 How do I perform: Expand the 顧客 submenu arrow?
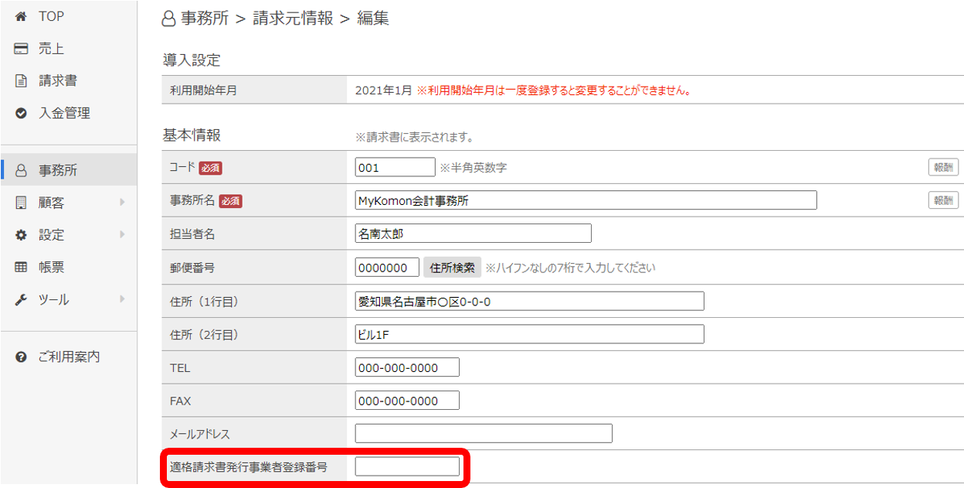pos(122,203)
